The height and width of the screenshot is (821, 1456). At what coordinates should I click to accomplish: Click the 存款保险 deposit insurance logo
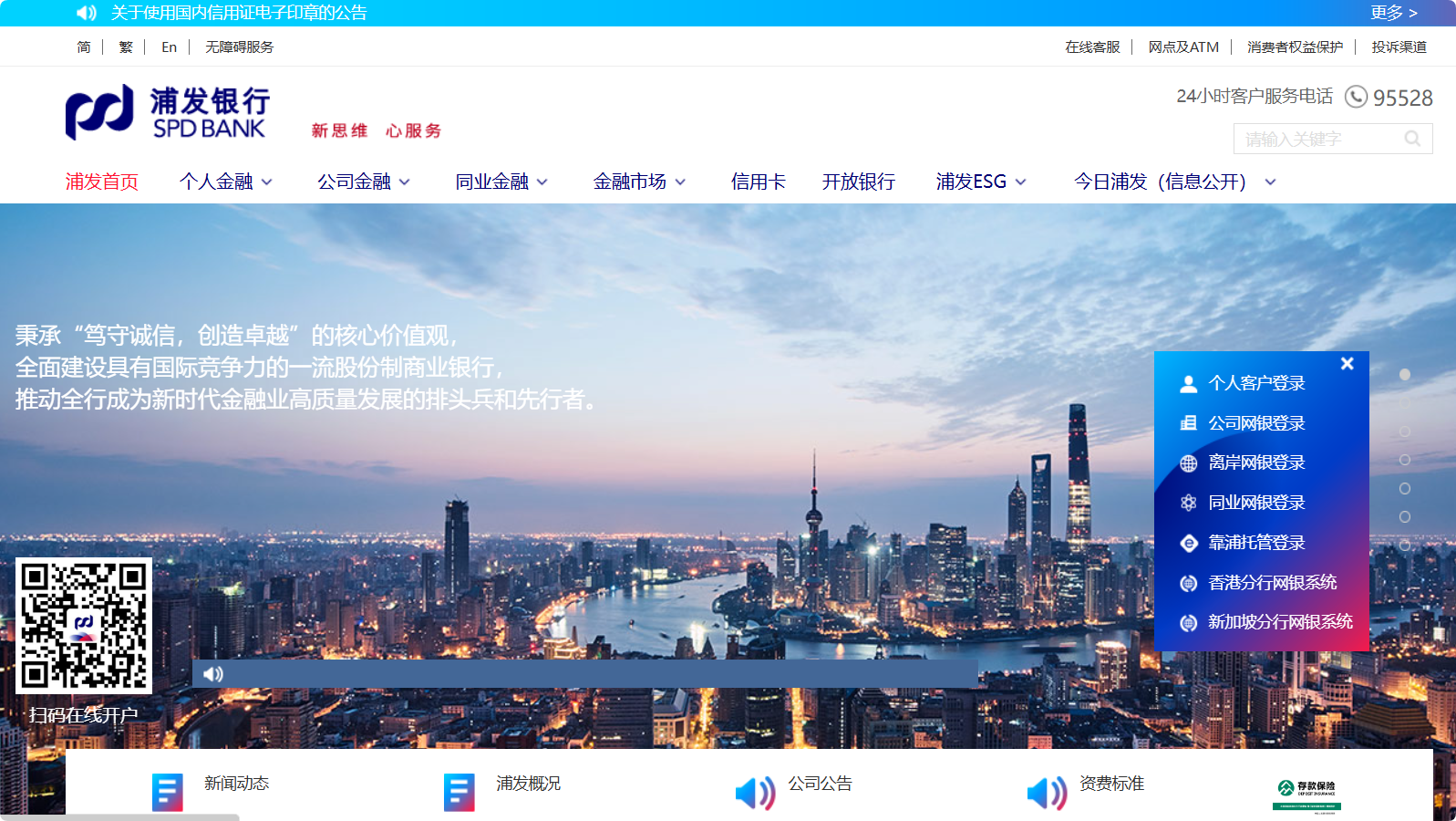(1306, 795)
